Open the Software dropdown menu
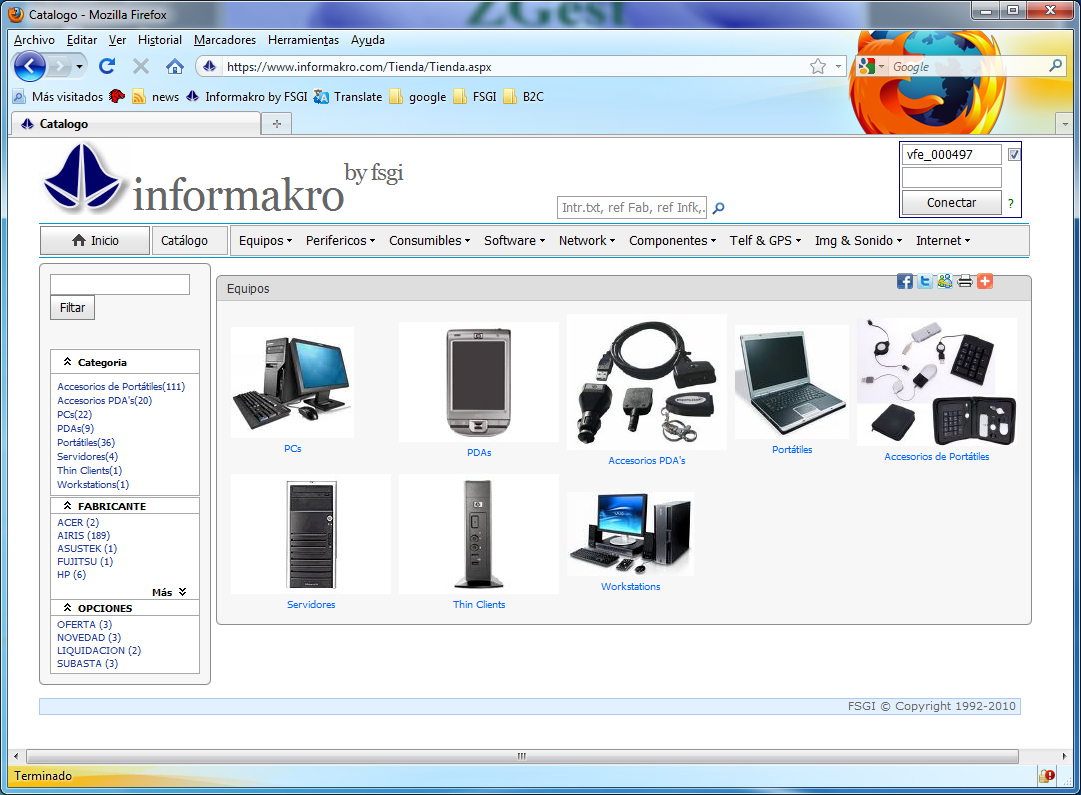This screenshot has height=795, width=1081. 514,241
